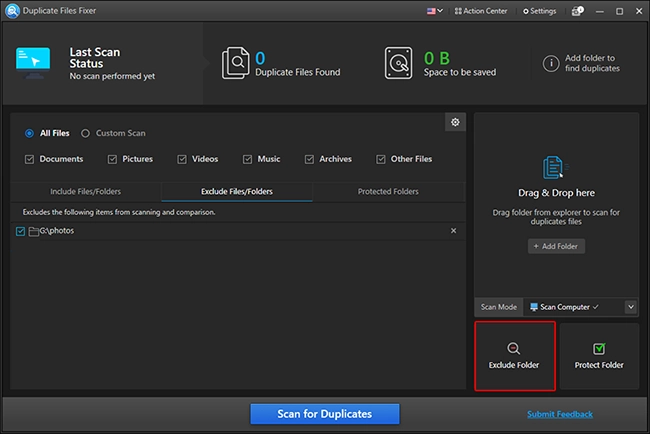Switch to the Include Files/Folders tab

(x=86, y=192)
